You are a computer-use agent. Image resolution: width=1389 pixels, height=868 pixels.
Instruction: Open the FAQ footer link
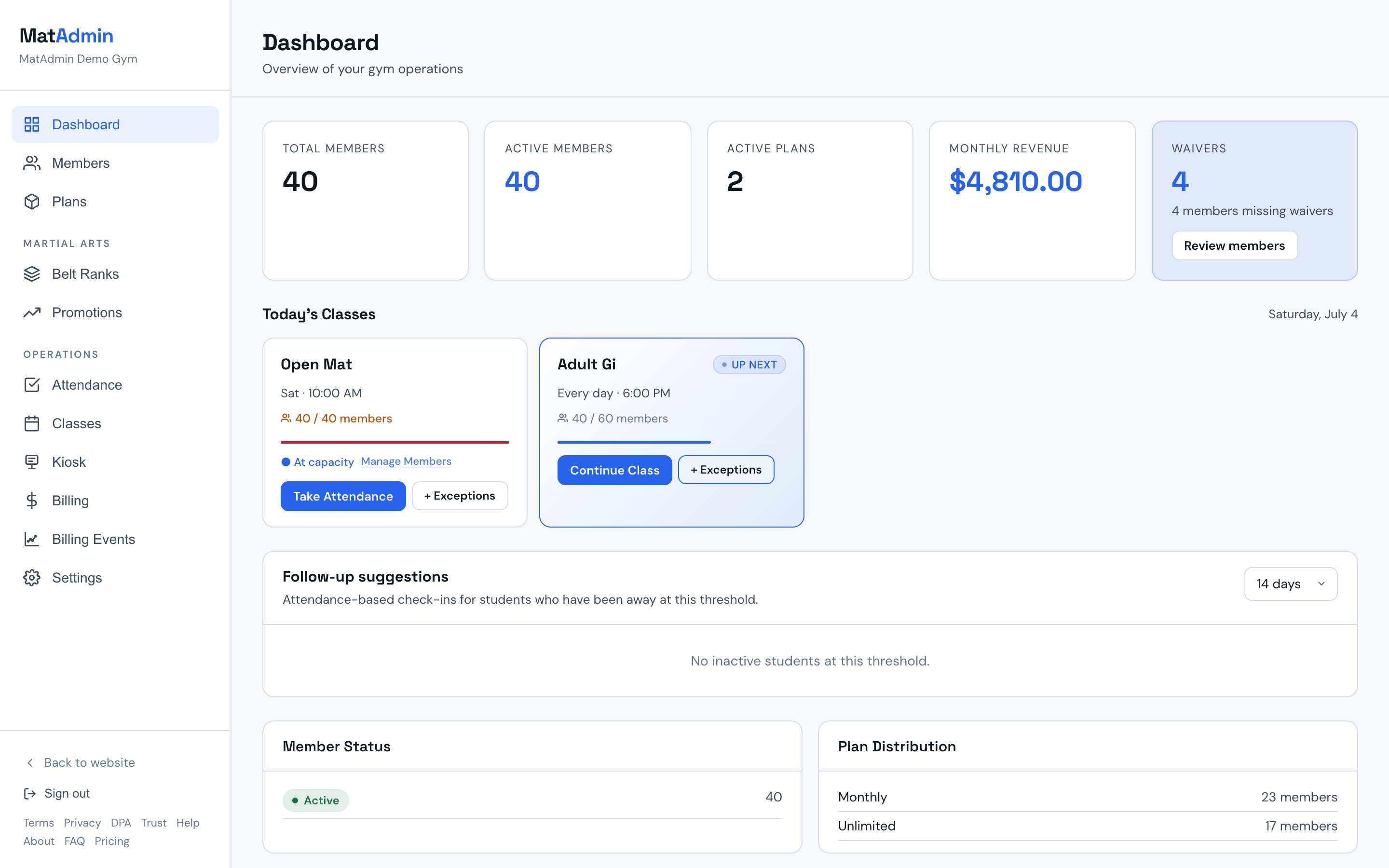[x=74, y=841]
